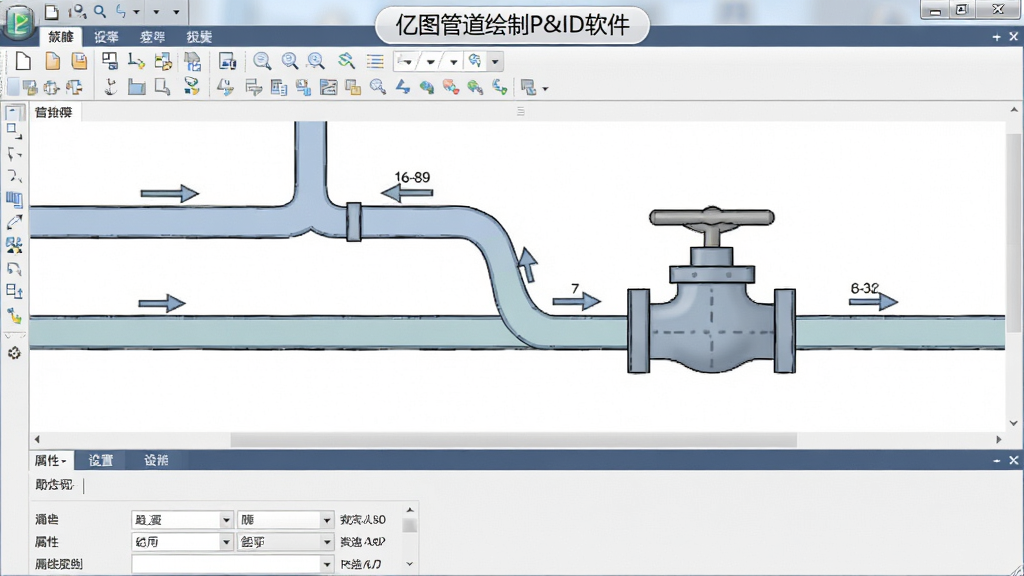Image resolution: width=1024 pixels, height=576 pixels.
Task: Click the orange document open icon
Action: coord(52,61)
